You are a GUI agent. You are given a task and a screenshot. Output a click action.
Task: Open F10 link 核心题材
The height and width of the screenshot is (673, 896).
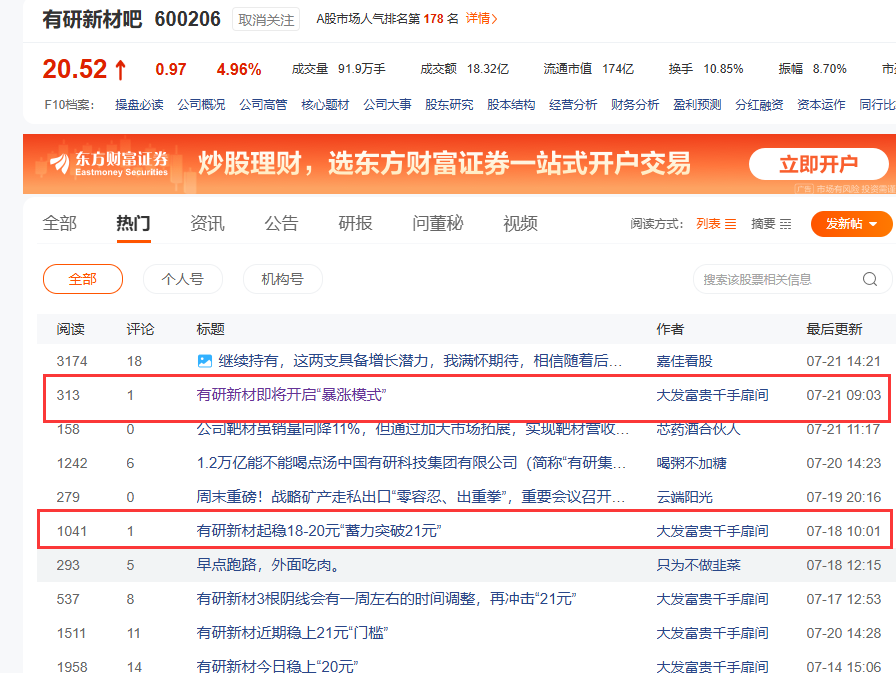tap(325, 105)
